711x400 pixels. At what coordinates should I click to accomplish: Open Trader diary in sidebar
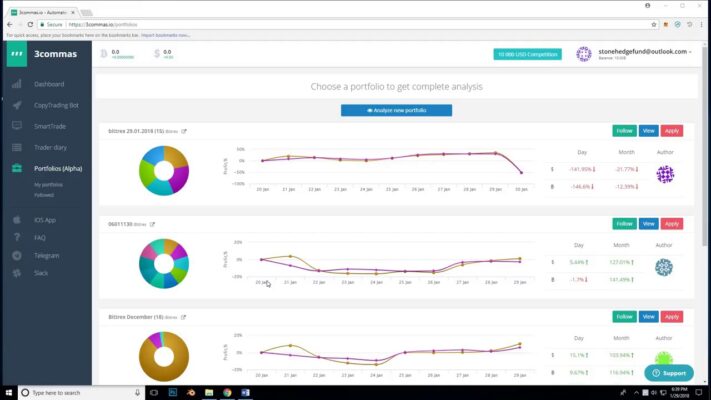click(x=50, y=147)
